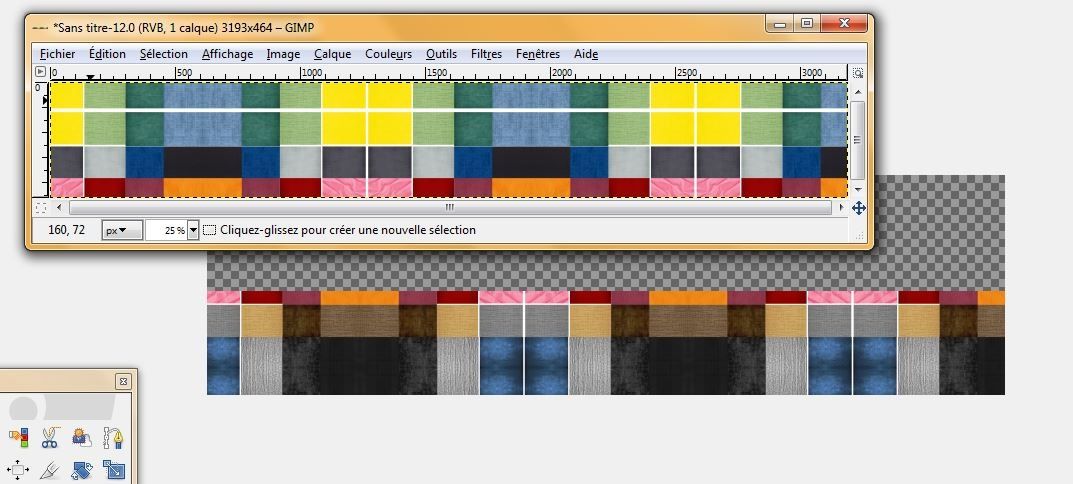The image size is (1073, 484).
Task: Click the horizontal scrollbar right arrow
Action: click(x=840, y=207)
